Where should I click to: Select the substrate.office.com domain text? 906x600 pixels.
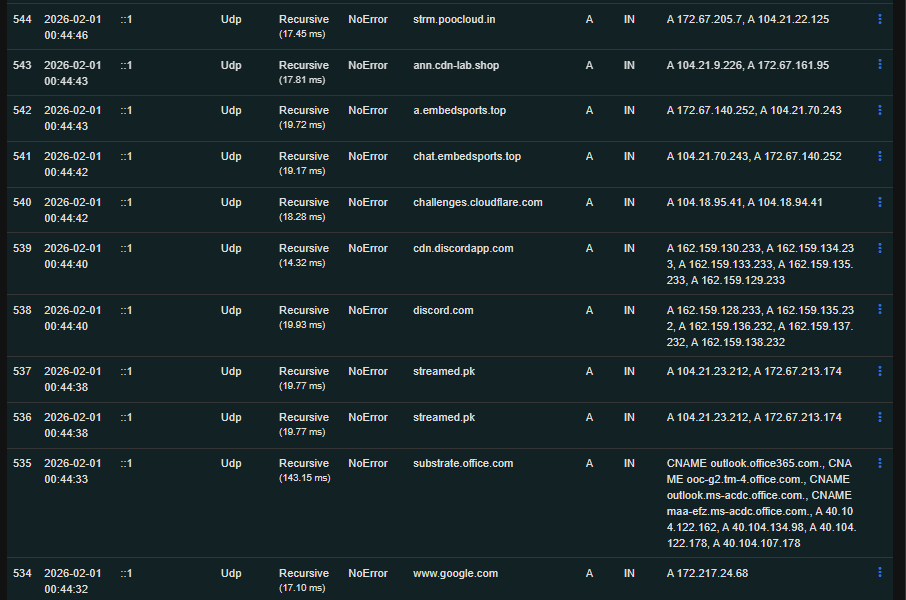[462, 463]
